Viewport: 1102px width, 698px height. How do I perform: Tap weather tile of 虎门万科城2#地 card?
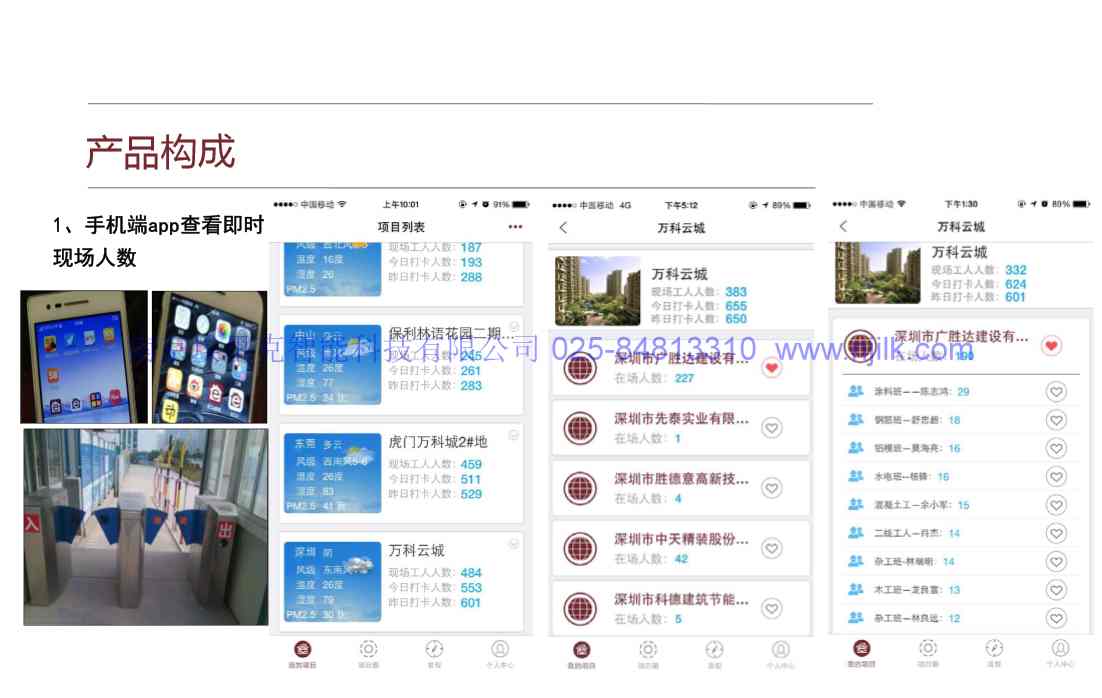[x=332, y=473]
